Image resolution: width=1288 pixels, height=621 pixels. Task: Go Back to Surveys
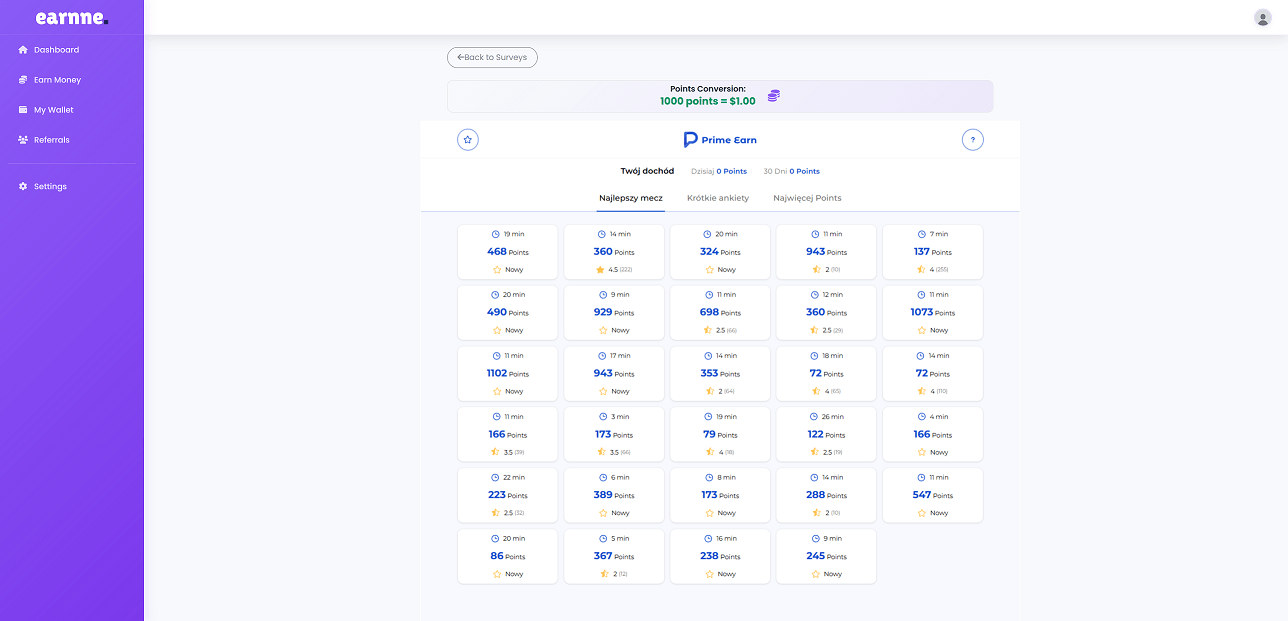(x=492, y=58)
